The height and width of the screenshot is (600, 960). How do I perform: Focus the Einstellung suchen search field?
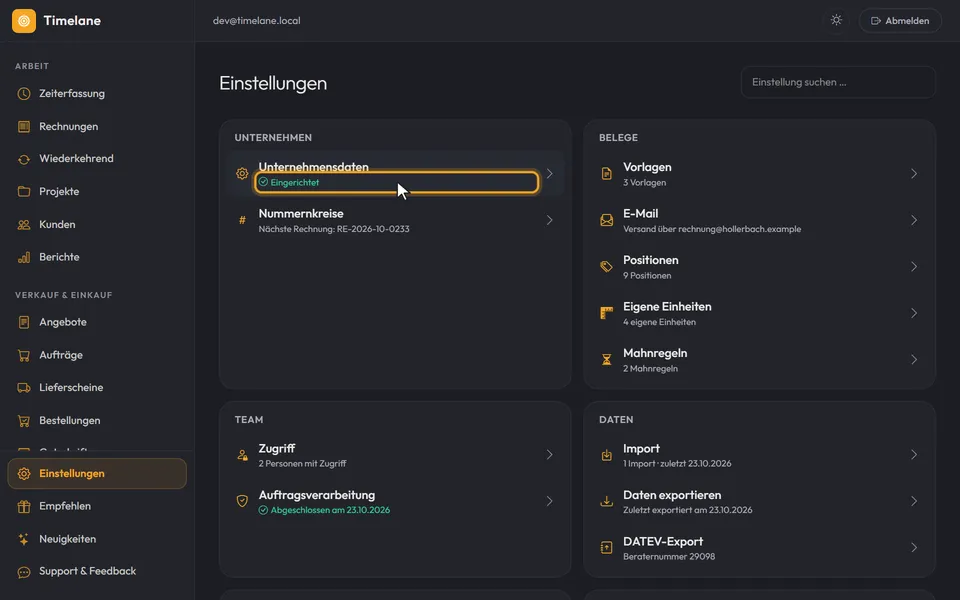click(838, 82)
